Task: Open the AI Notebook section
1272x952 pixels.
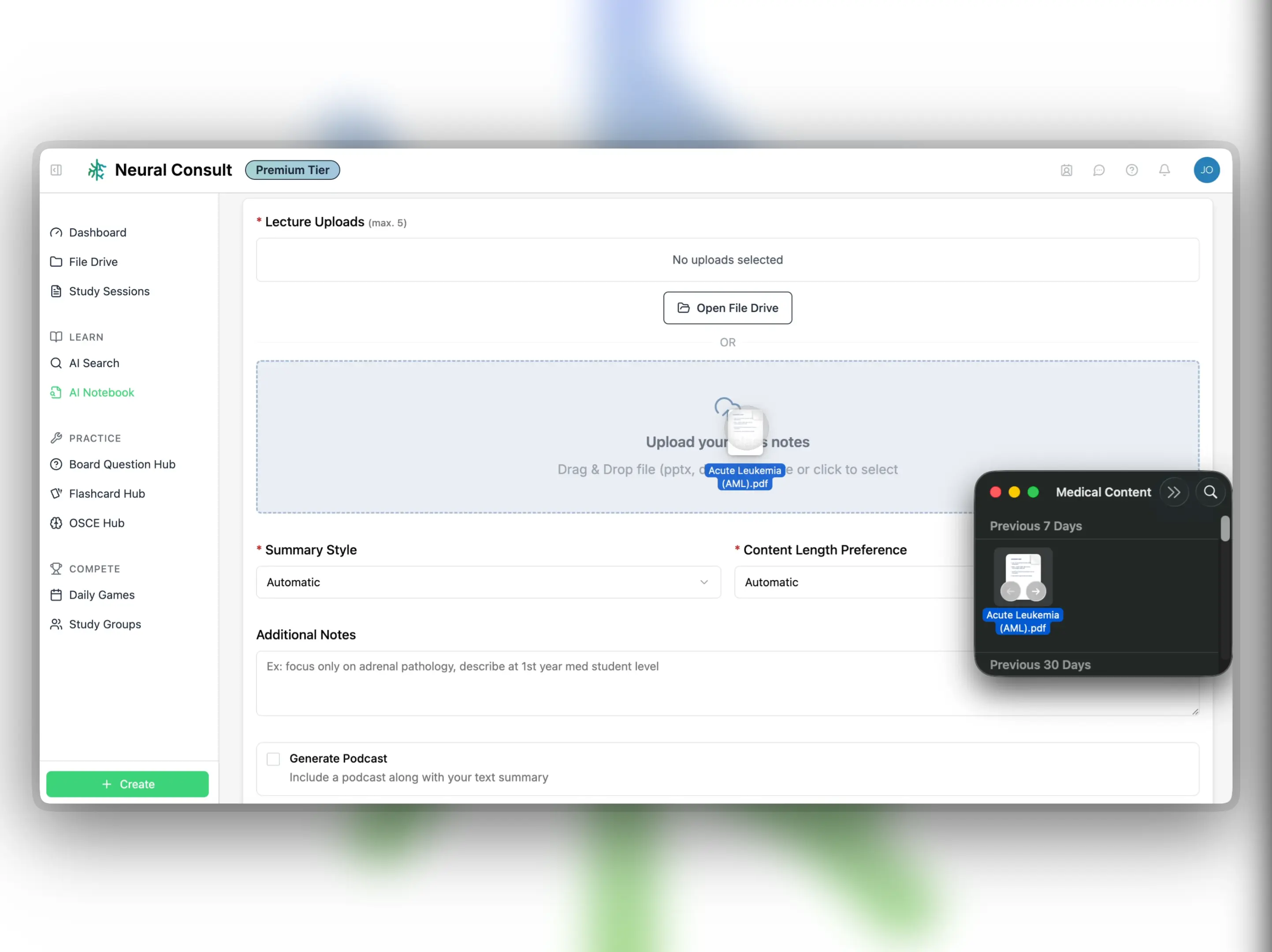Action: tap(100, 392)
